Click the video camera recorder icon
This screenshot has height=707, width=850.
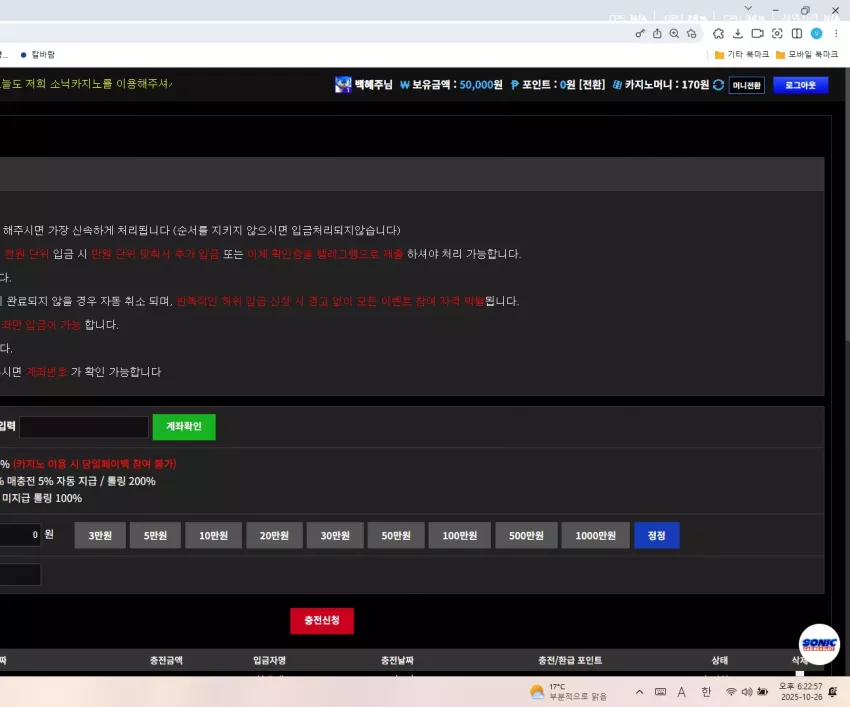click(757, 34)
